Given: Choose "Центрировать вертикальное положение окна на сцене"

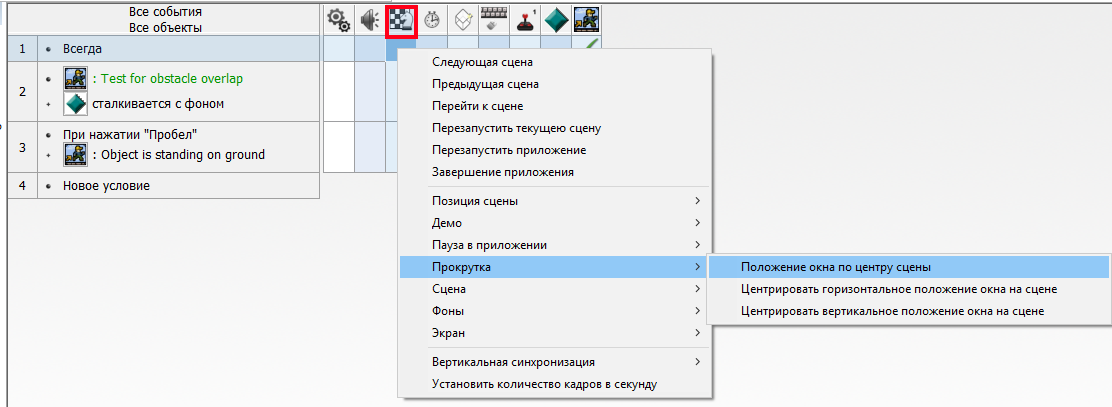Looking at the screenshot, I should [x=892, y=311].
